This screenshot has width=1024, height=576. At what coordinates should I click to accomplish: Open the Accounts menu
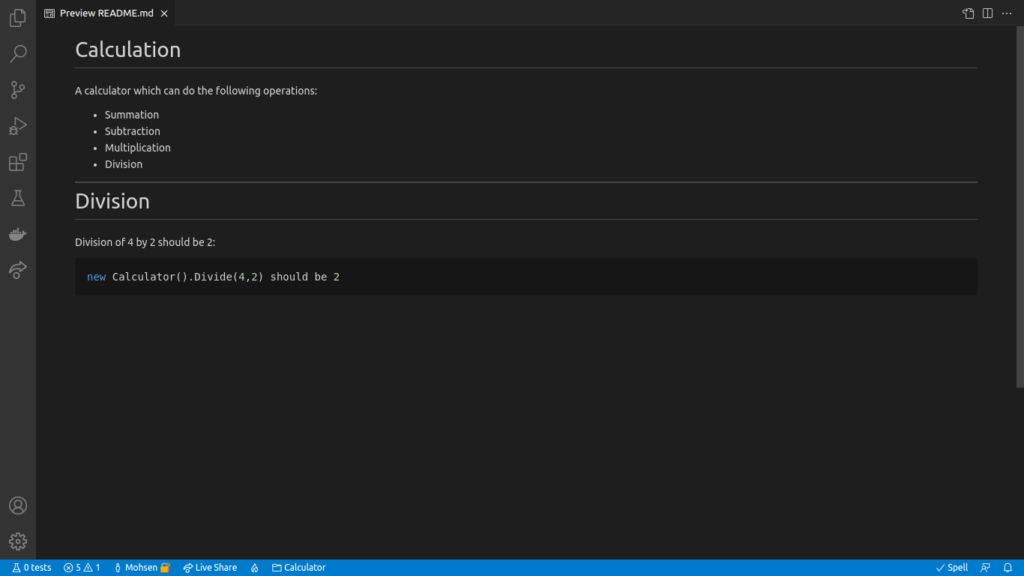tap(17, 505)
